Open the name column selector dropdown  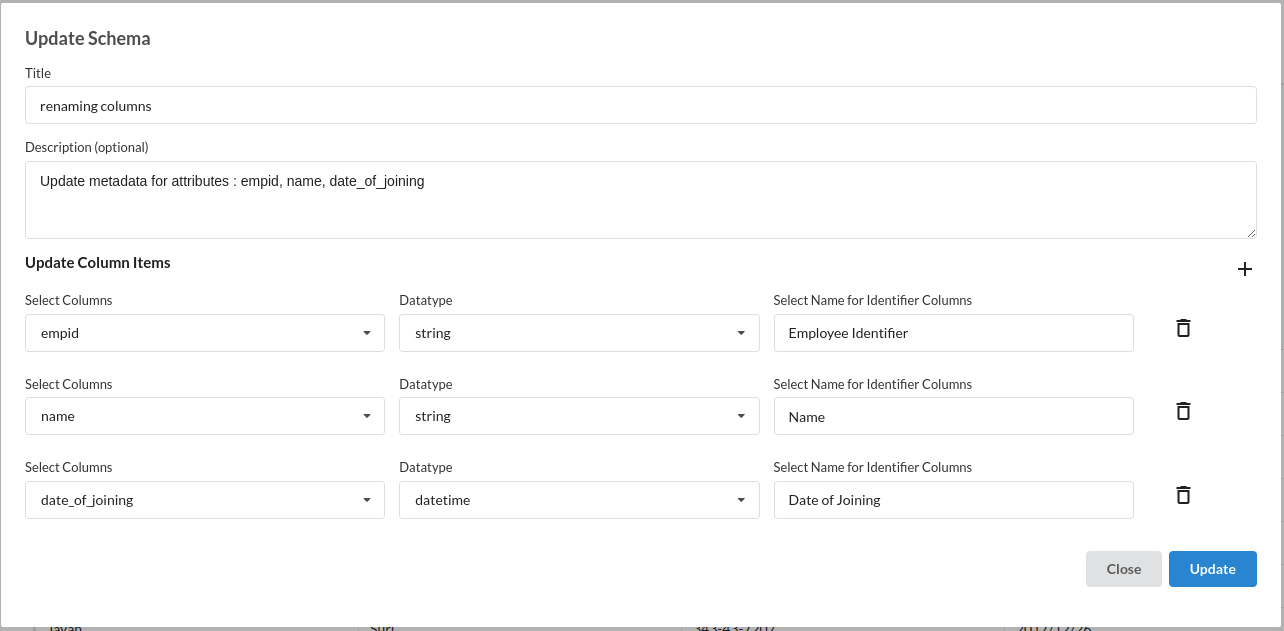tap(205, 416)
